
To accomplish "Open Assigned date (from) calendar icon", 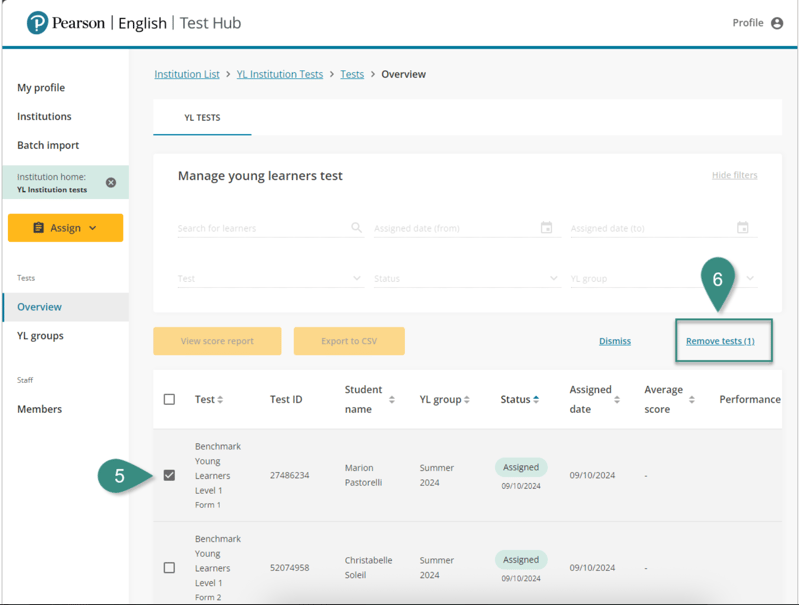I will click(x=546, y=228).
